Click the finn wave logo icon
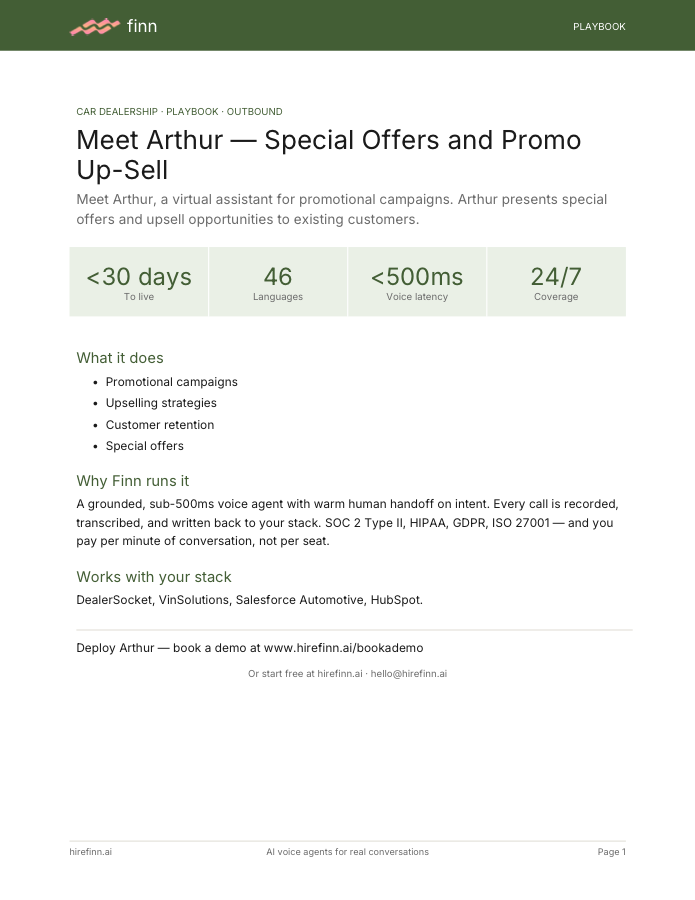695x900 pixels. click(95, 26)
